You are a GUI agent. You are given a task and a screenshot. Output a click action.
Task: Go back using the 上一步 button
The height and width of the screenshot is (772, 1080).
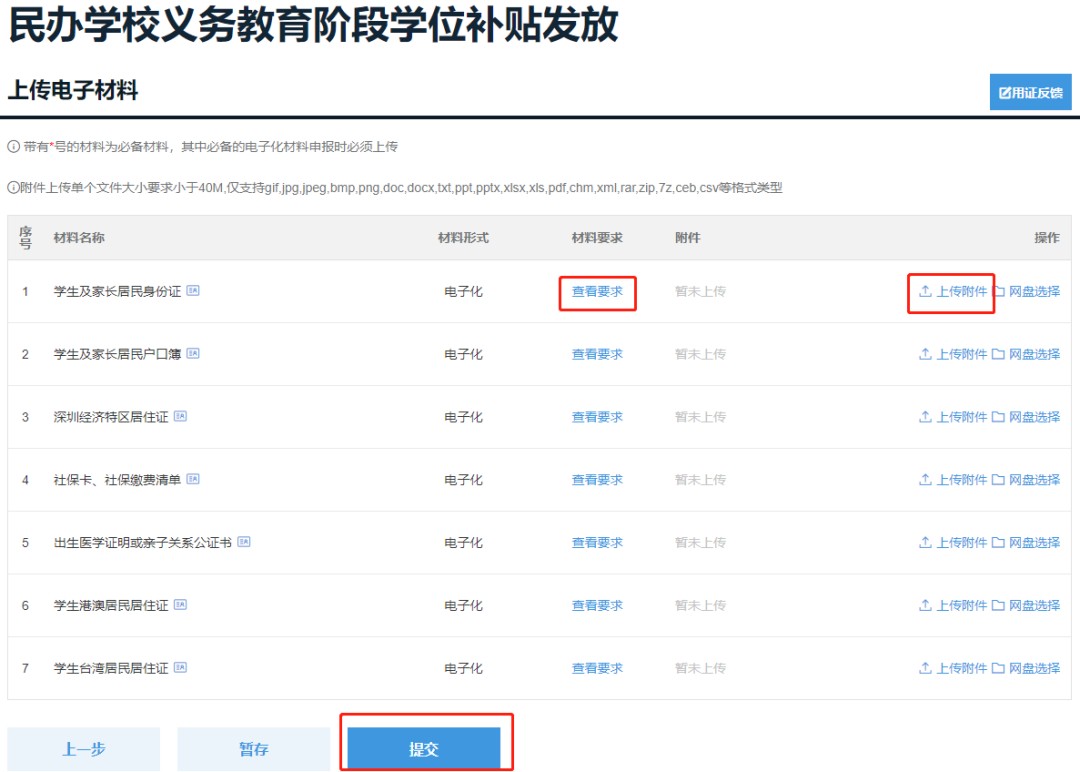(84, 749)
